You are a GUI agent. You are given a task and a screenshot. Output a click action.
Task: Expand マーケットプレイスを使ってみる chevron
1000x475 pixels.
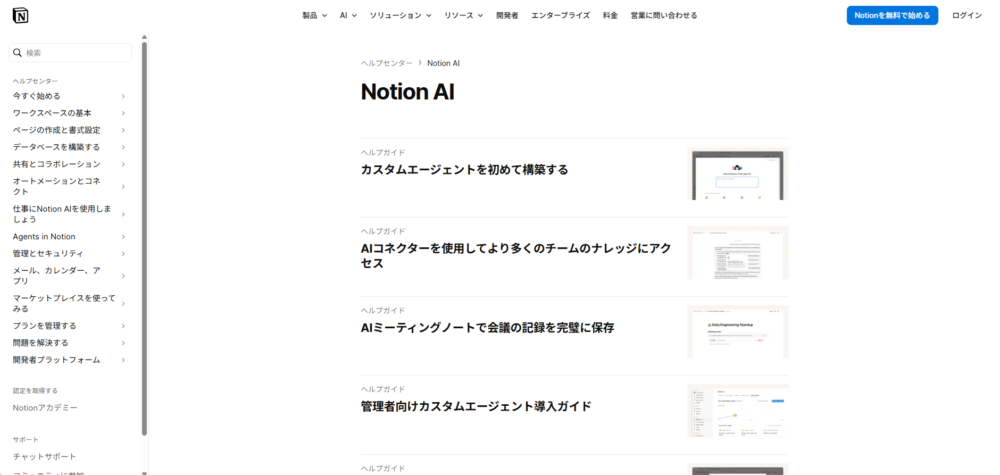[x=123, y=303]
